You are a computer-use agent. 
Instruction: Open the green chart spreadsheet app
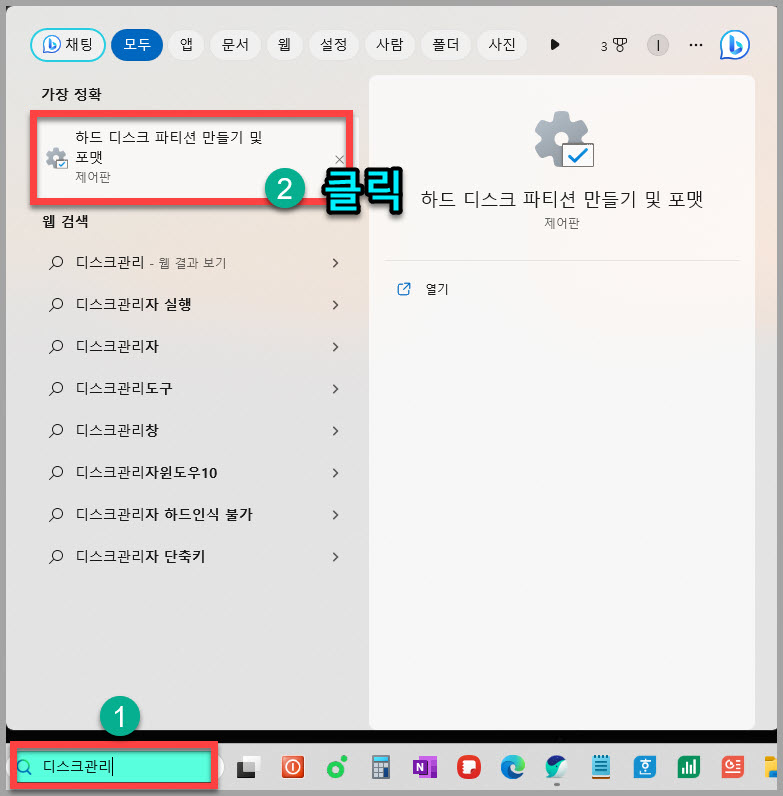[689, 767]
